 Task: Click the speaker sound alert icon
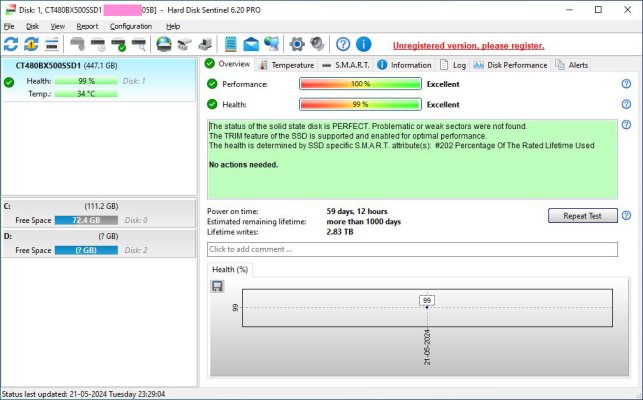pos(317,44)
